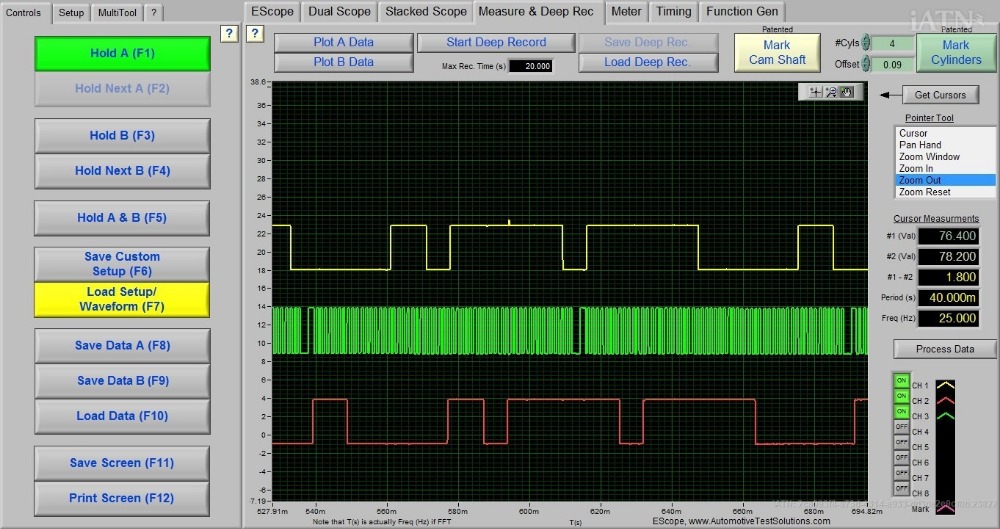
Task: Open the MultiTool tab
Action: coord(117,13)
